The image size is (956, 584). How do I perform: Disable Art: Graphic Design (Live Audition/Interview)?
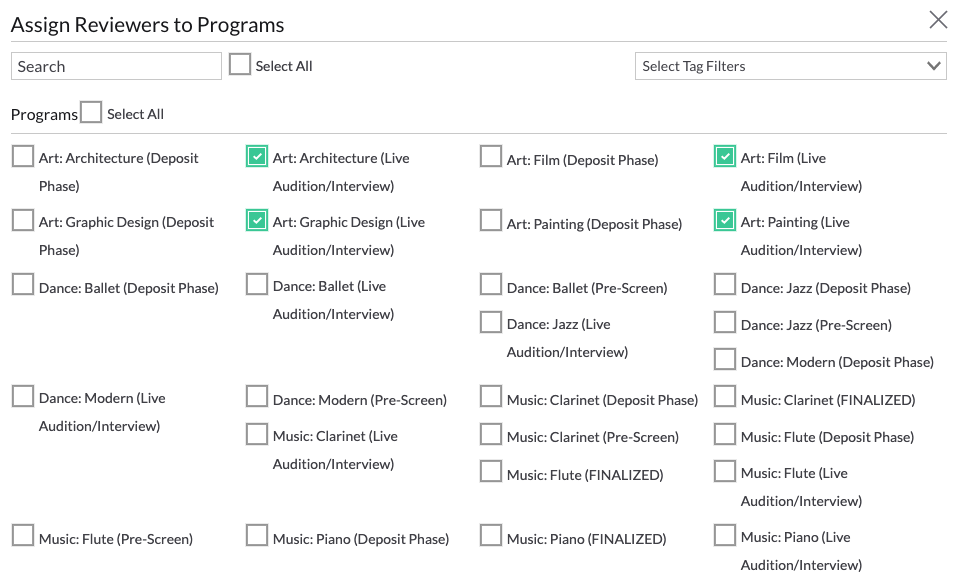click(x=256, y=220)
